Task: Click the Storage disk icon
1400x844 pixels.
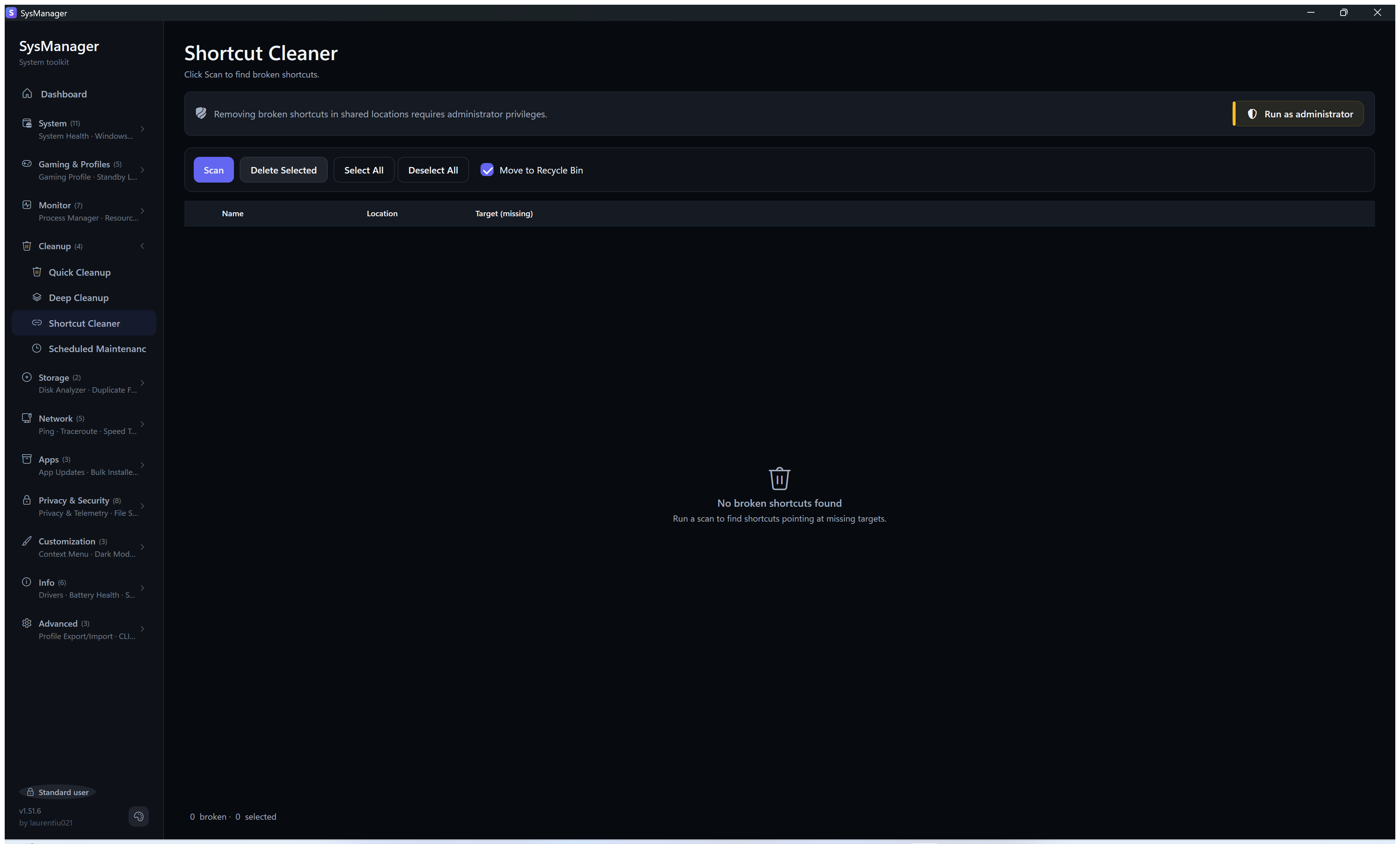Action: pos(27,377)
